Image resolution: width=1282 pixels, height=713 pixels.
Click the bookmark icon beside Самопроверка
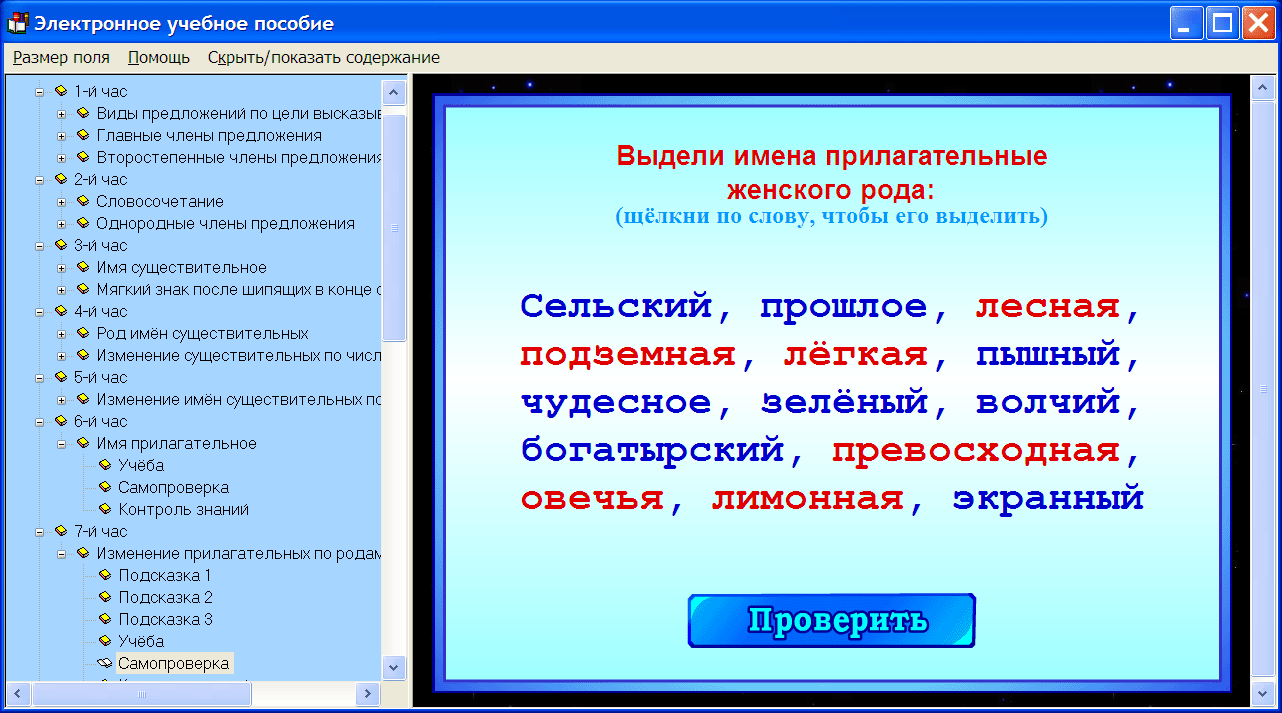(102, 663)
